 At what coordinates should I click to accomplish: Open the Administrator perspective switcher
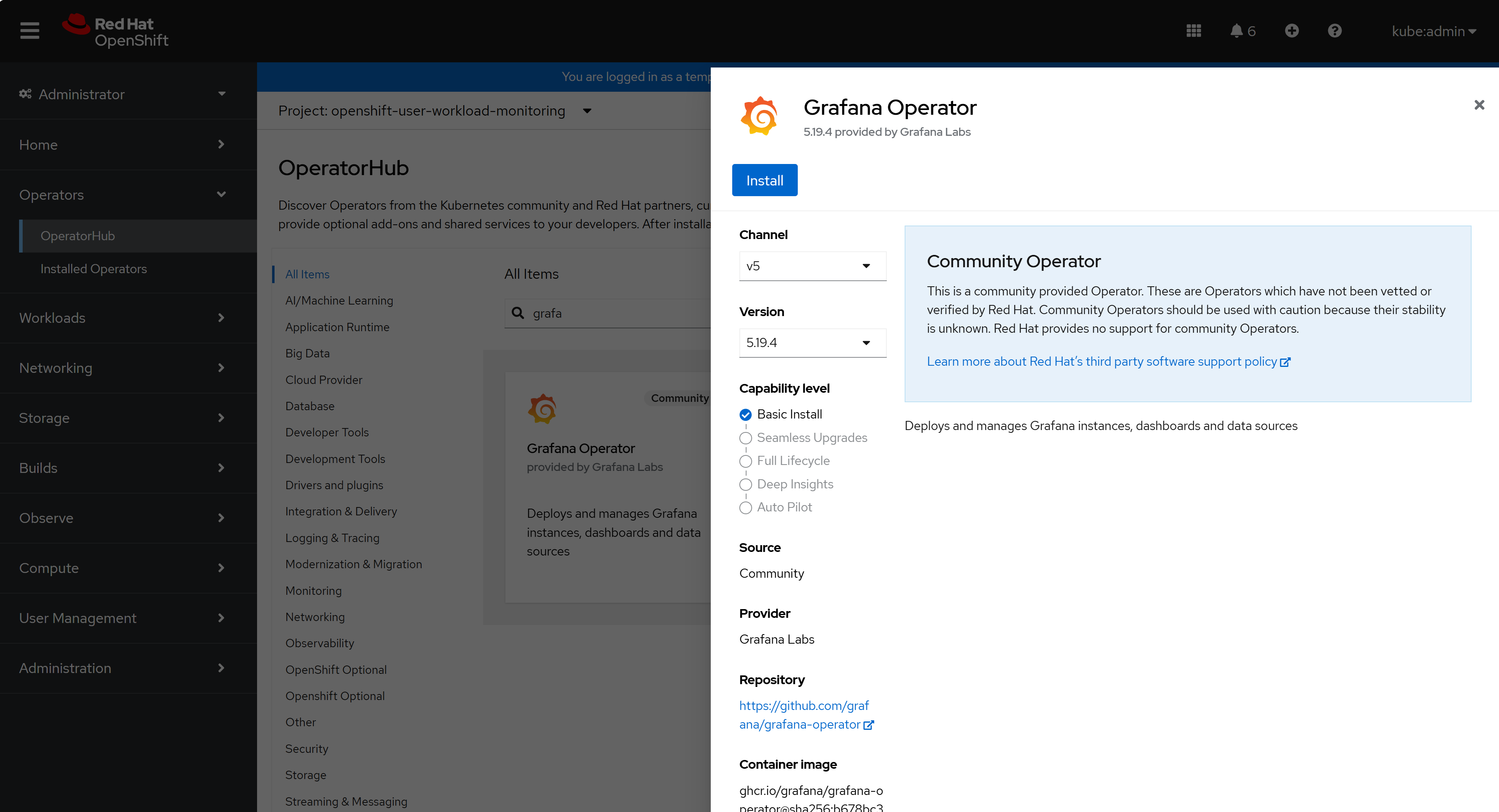point(122,94)
